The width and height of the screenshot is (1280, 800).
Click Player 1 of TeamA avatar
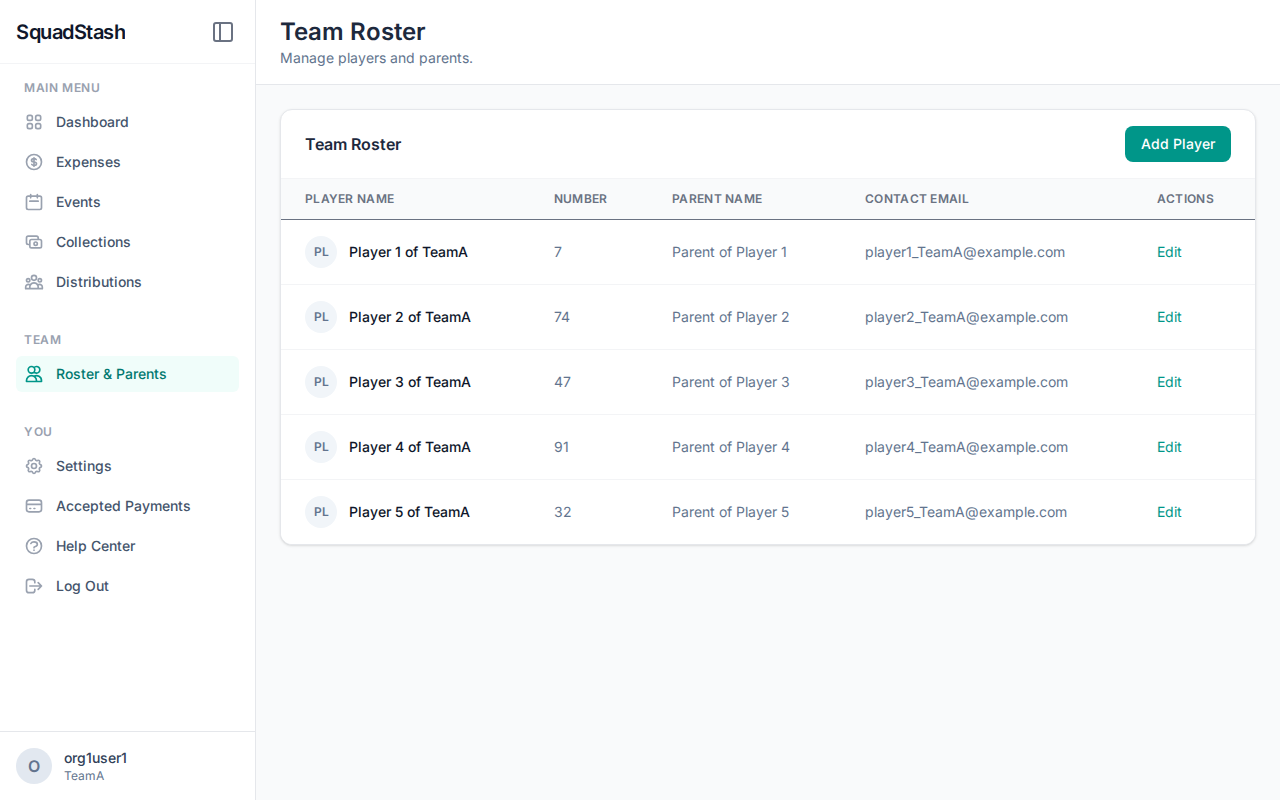320,251
